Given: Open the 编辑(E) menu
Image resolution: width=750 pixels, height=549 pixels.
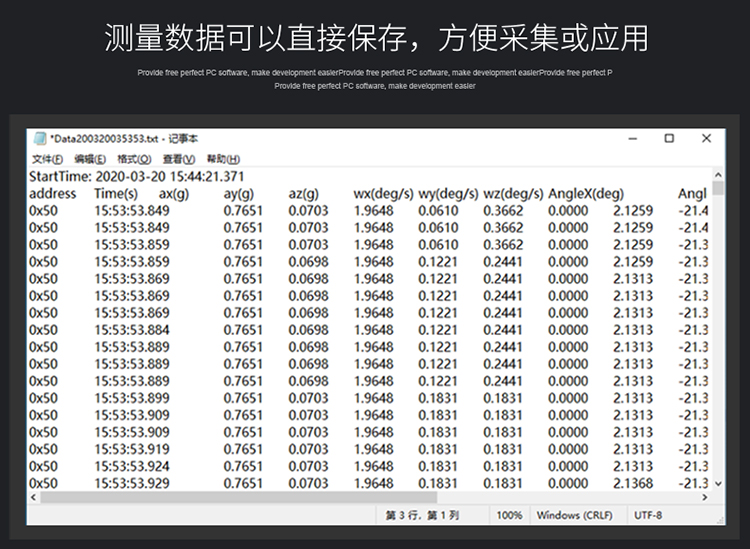Looking at the screenshot, I should point(90,159).
